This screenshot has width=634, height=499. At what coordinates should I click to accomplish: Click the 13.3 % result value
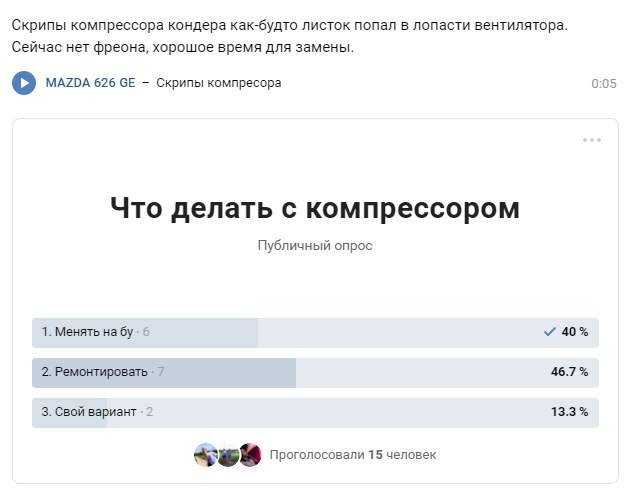tap(569, 412)
